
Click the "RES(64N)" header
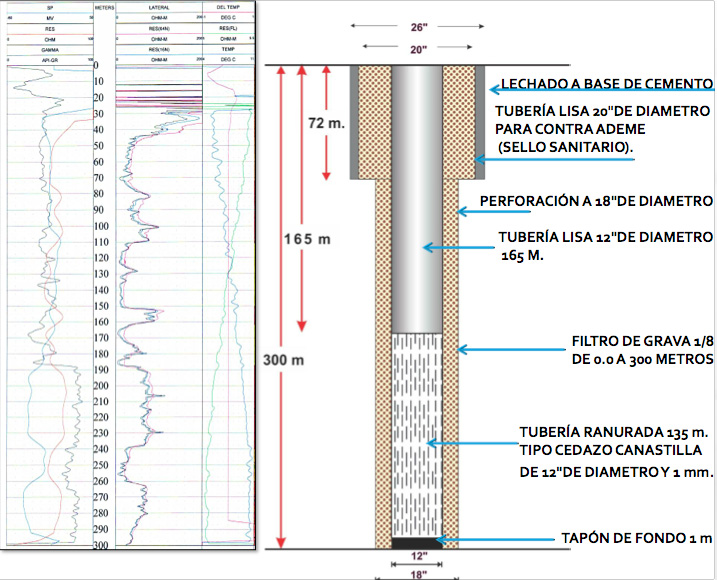[159, 29]
